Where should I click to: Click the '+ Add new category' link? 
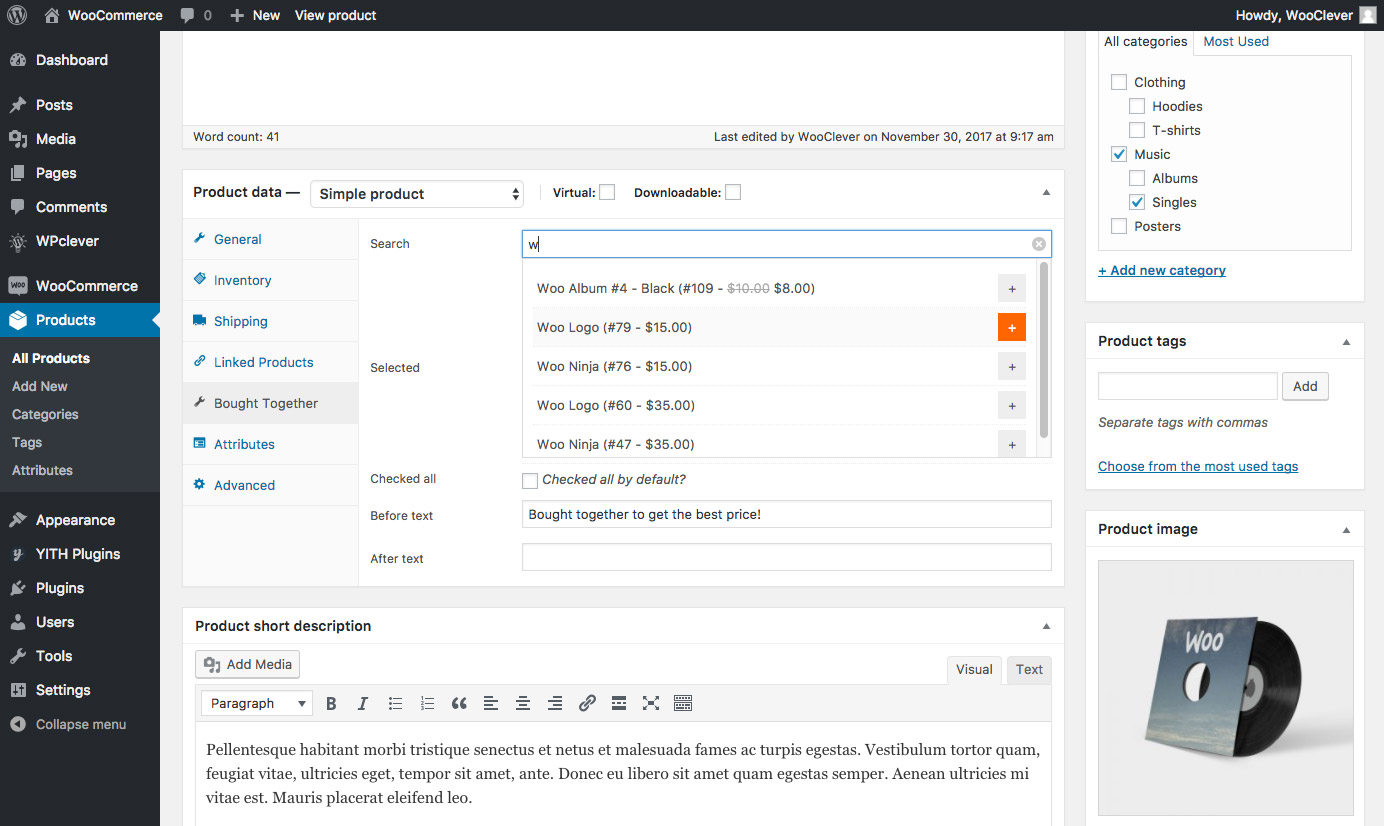click(x=1161, y=271)
